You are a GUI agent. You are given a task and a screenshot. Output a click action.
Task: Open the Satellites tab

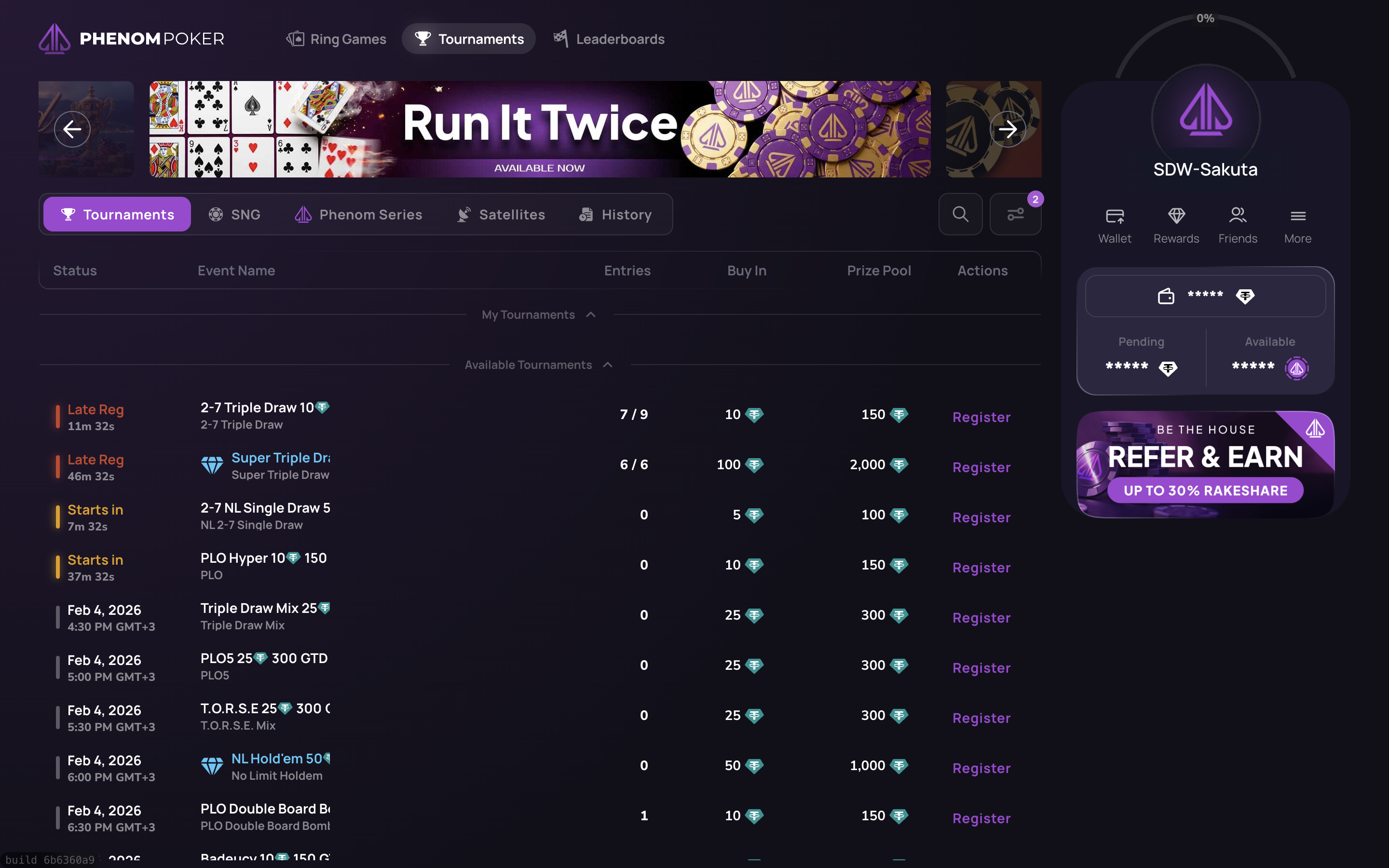501,214
